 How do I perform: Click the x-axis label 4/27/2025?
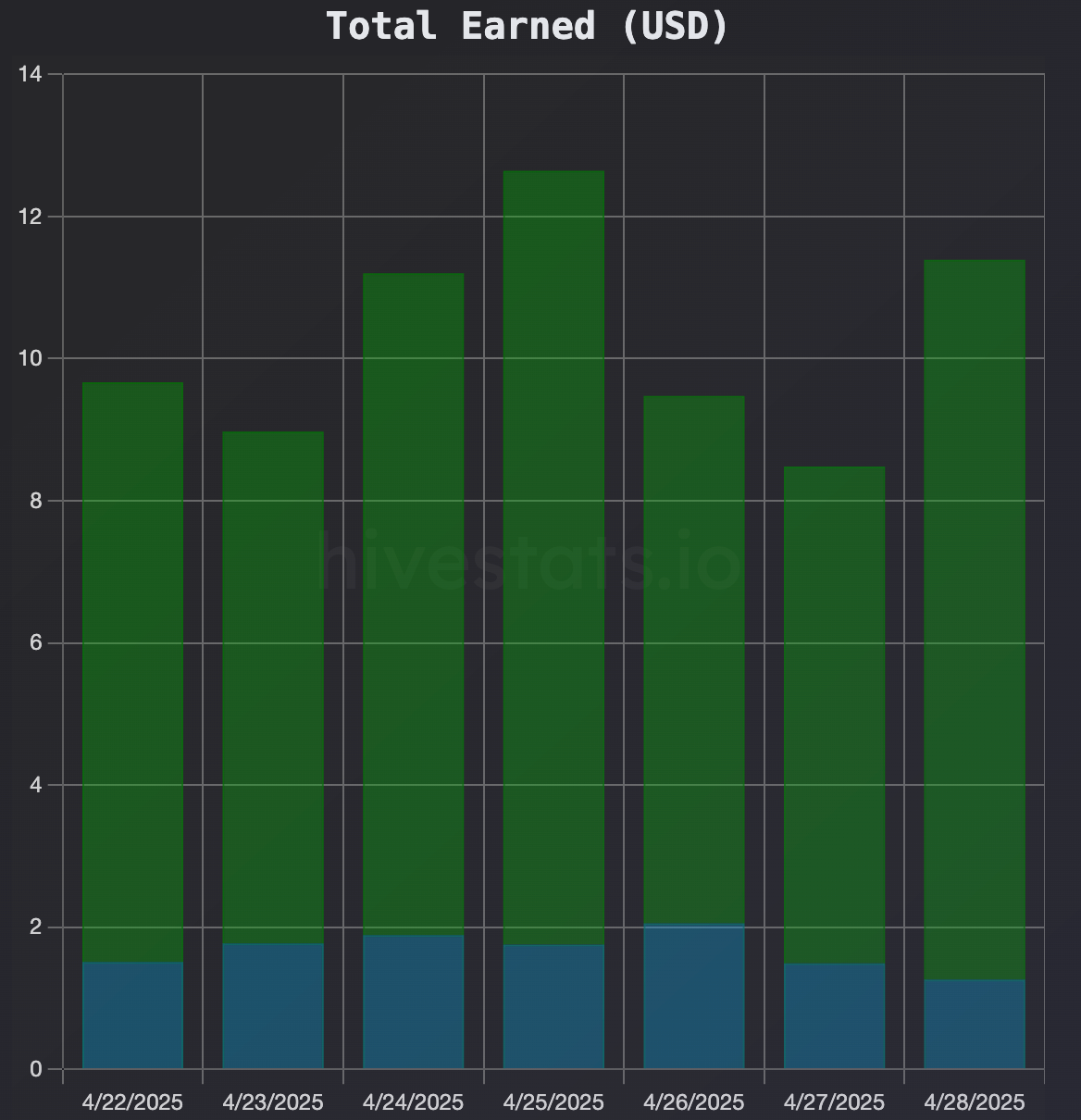pos(835,1102)
